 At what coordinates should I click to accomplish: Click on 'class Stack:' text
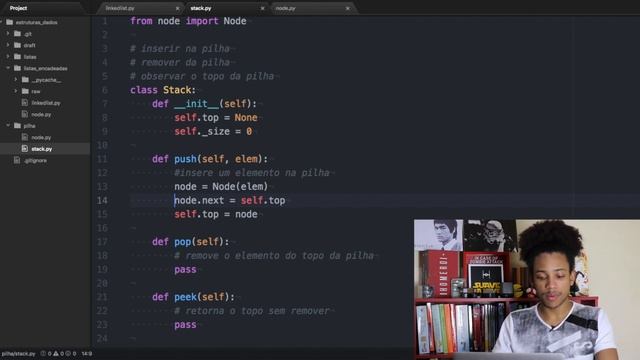(163, 90)
